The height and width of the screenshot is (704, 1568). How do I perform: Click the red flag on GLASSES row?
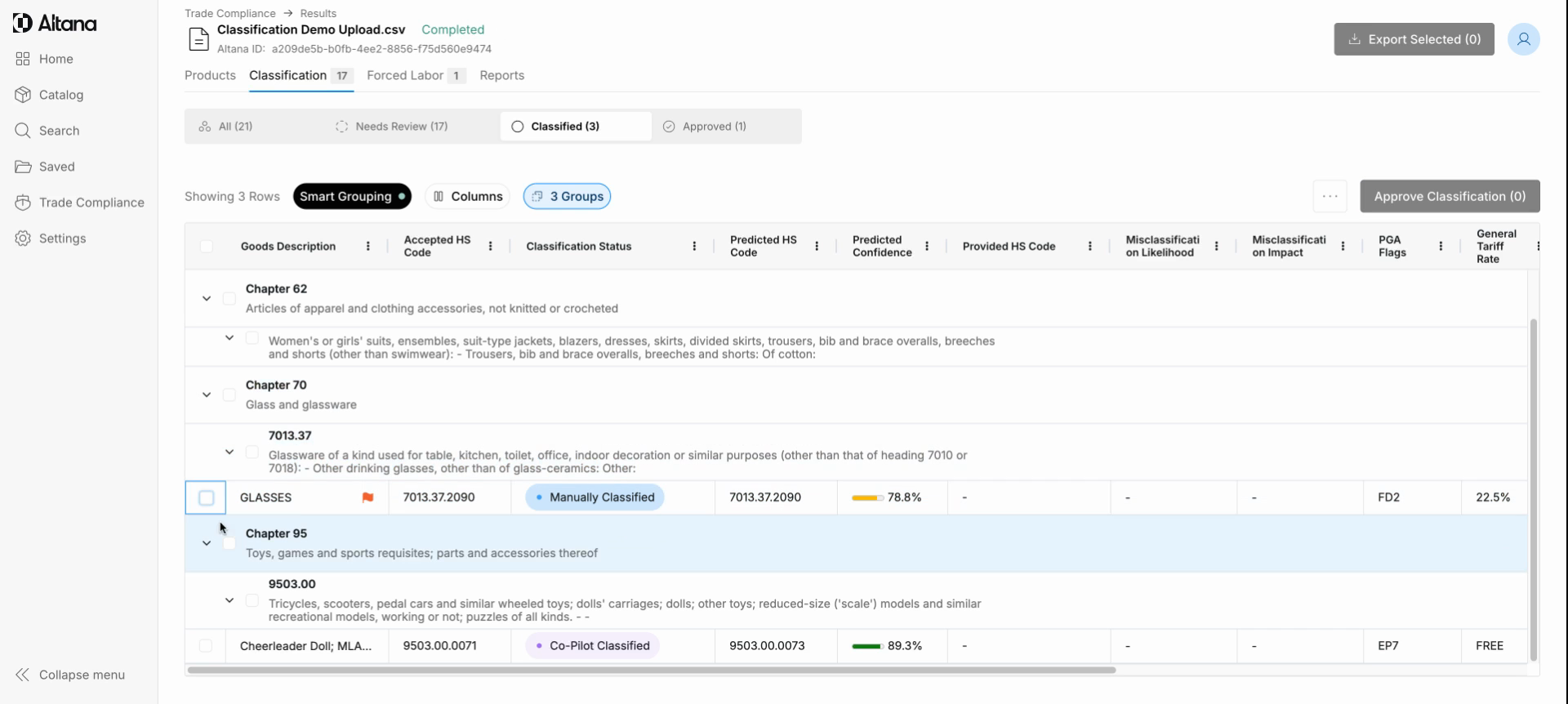click(x=367, y=497)
